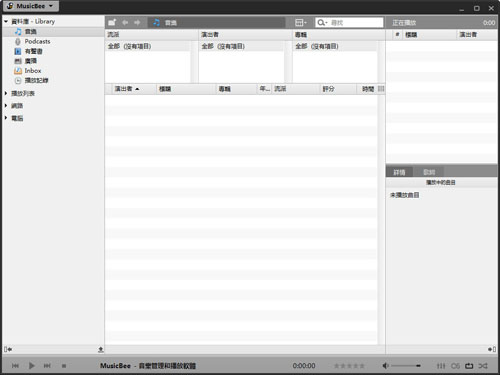The image size is (500, 375).
Task: Expand the last collapsed sidebar node
Action: point(6,118)
